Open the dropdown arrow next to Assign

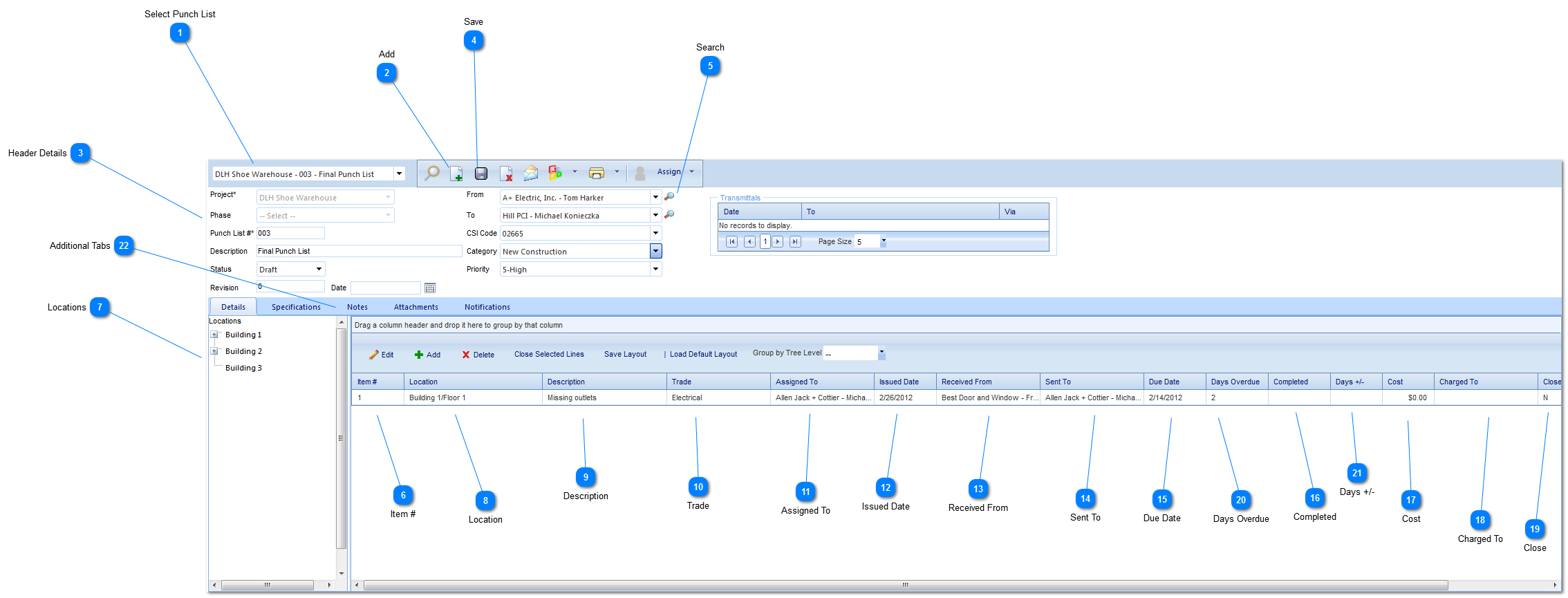[x=691, y=171]
